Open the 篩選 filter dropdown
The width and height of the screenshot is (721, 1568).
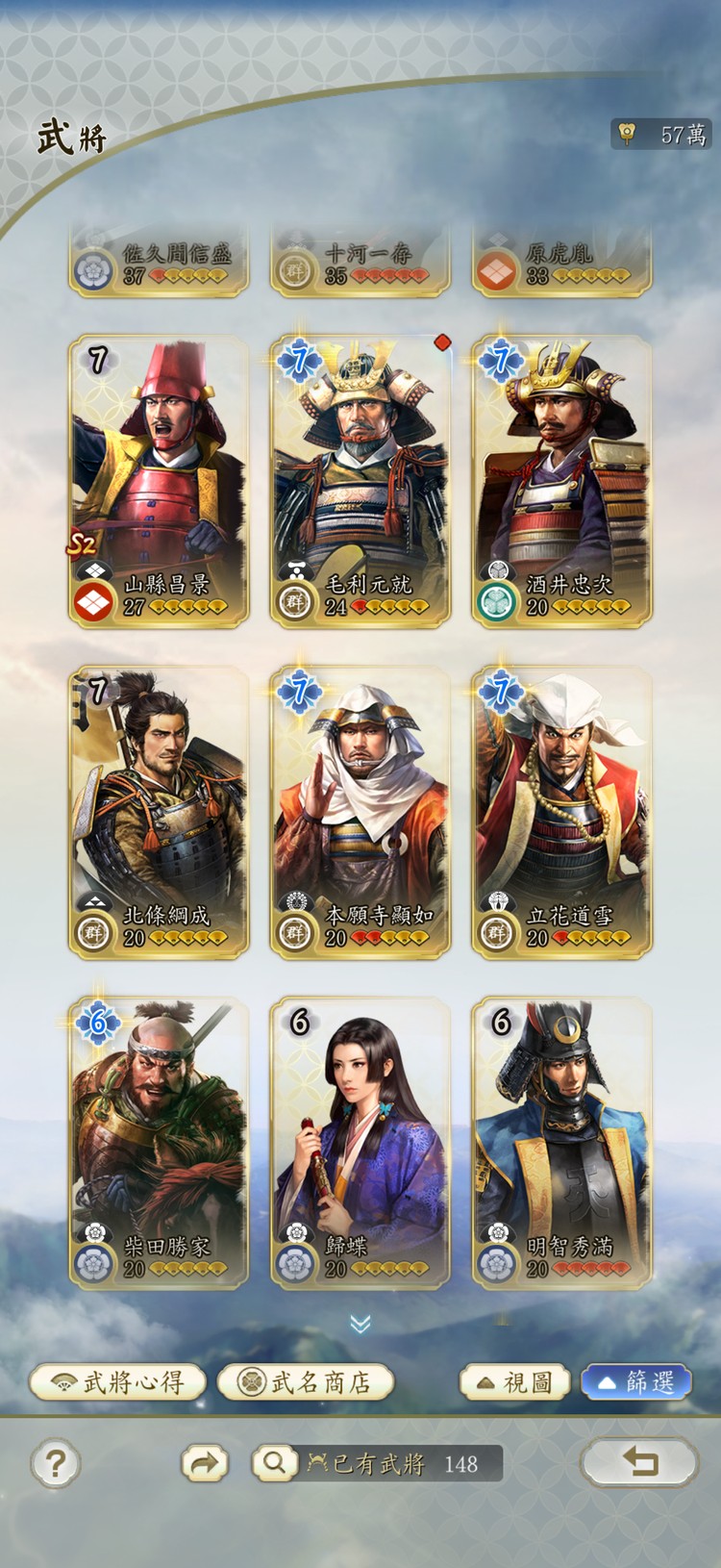coord(635,1382)
